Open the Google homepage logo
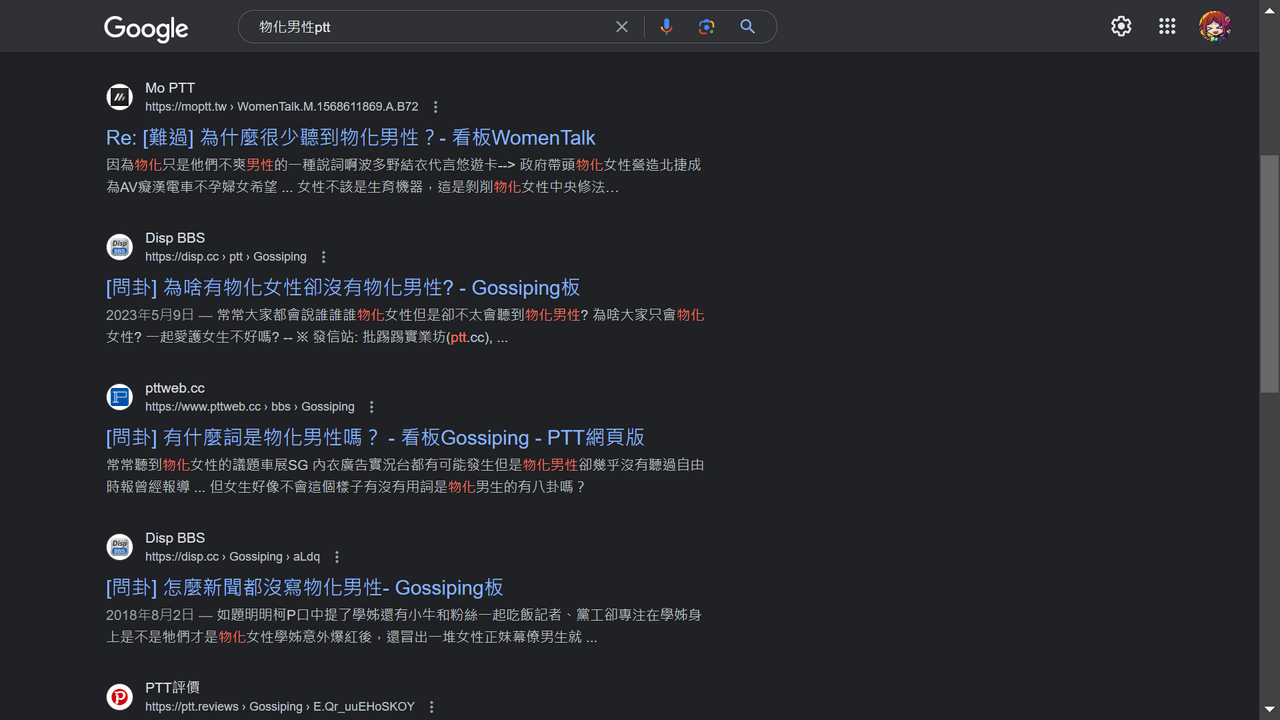Screen dimensions: 1280x720 [146, 28]
